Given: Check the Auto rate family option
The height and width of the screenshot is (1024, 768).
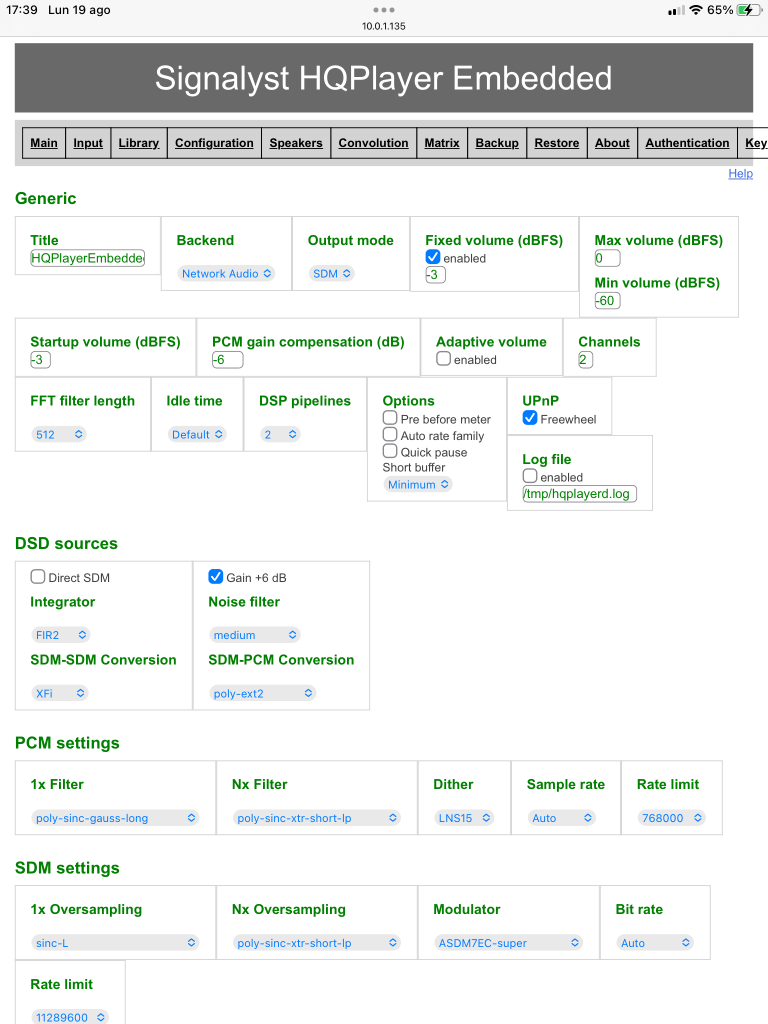Looking at the screenshot, I should (x=390, y=434).
